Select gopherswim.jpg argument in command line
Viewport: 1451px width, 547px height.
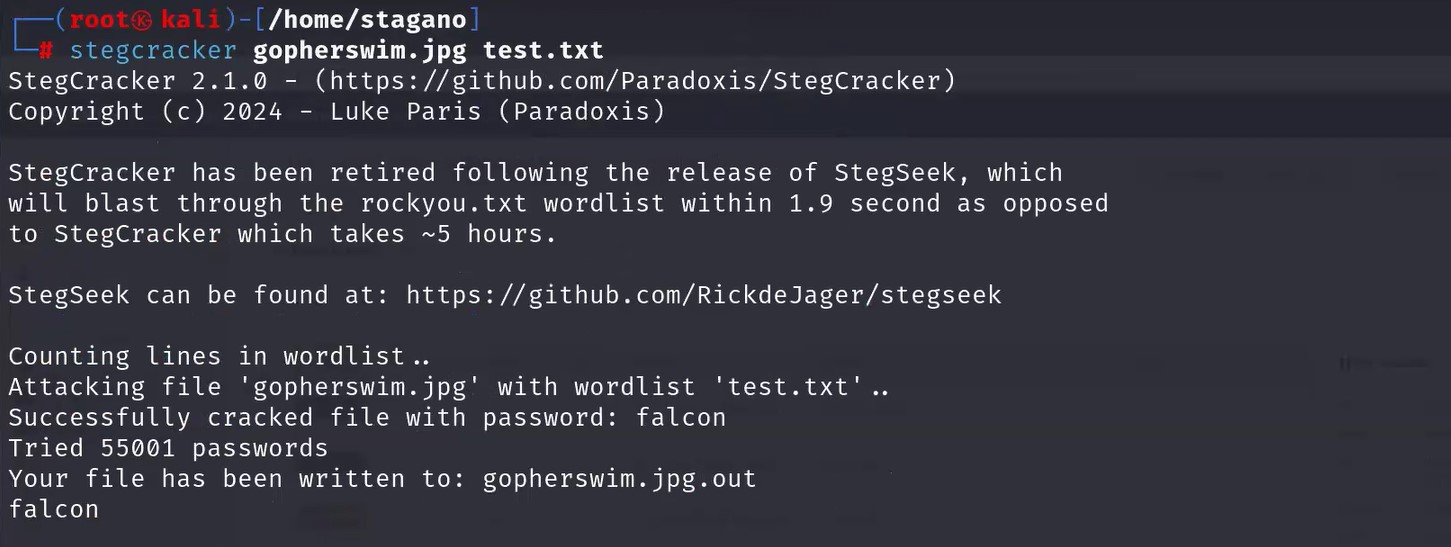360,50
